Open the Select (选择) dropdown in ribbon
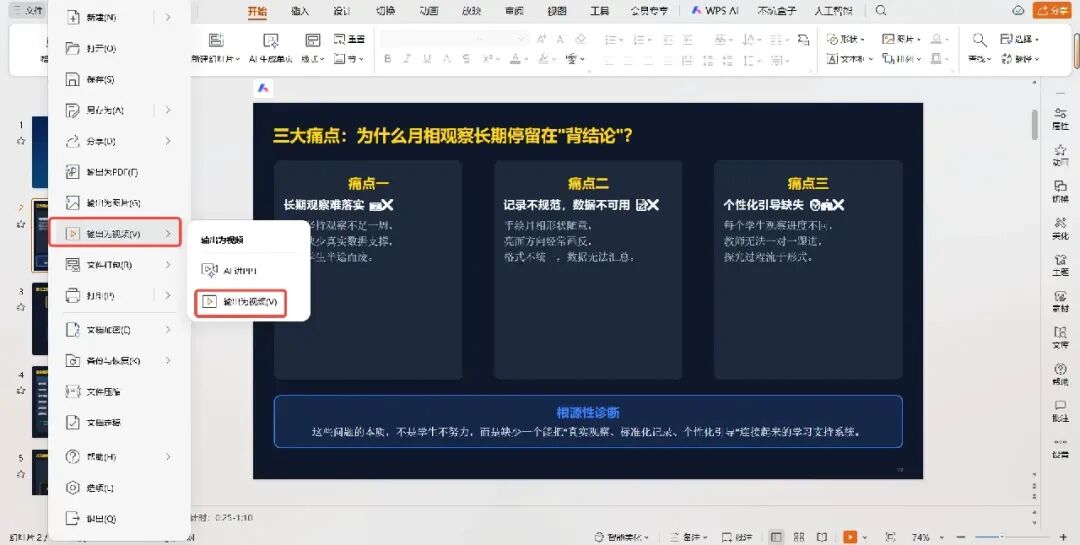The image size is (1080, 545). point(1020,39)
